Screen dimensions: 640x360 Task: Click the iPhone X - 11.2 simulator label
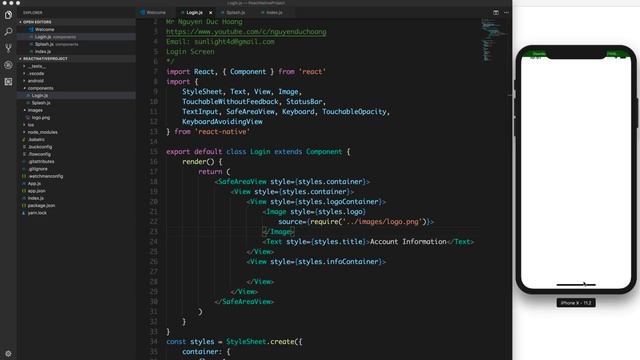[576, 303]
